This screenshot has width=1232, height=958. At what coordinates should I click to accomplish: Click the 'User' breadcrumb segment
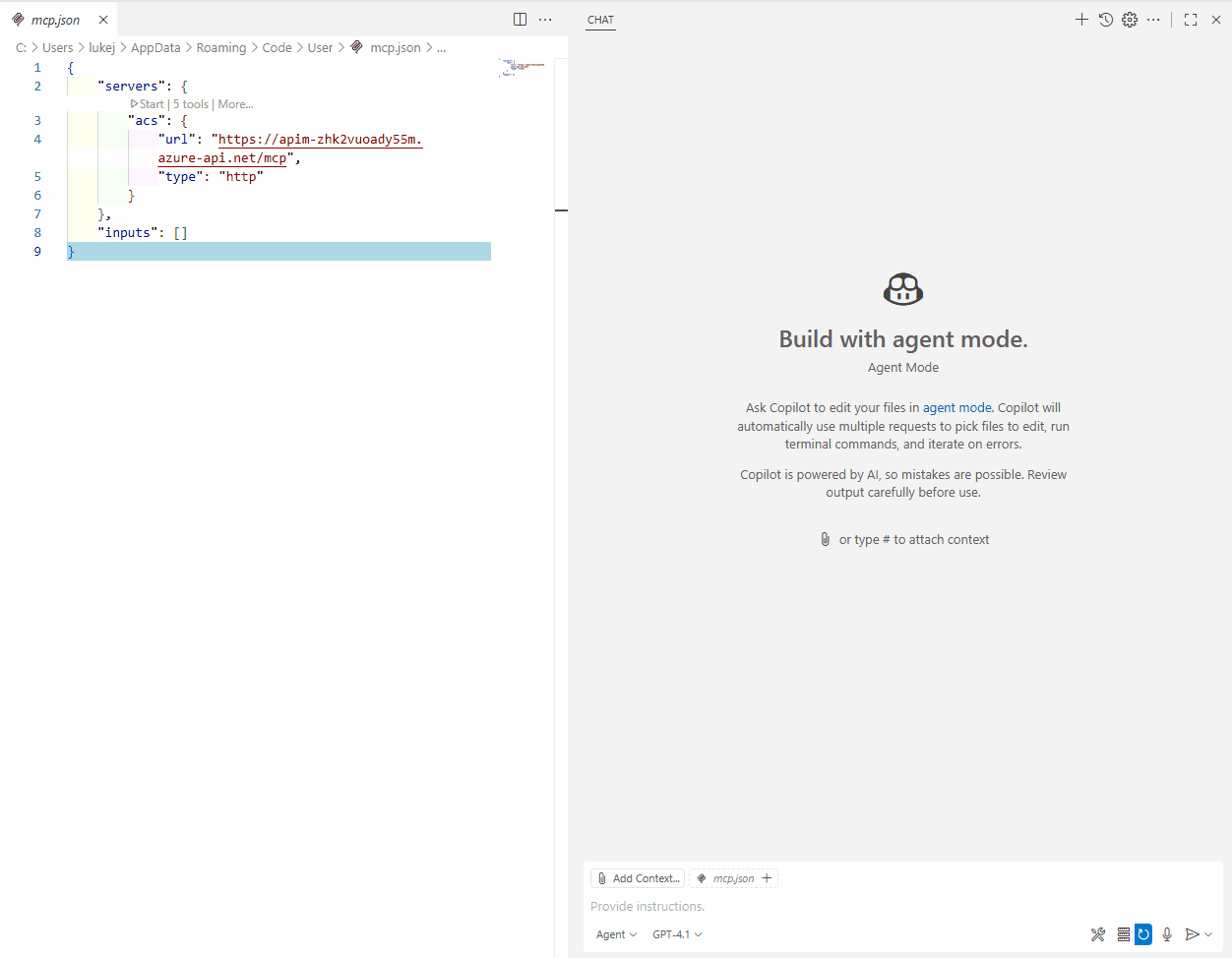tap(320, 47)
